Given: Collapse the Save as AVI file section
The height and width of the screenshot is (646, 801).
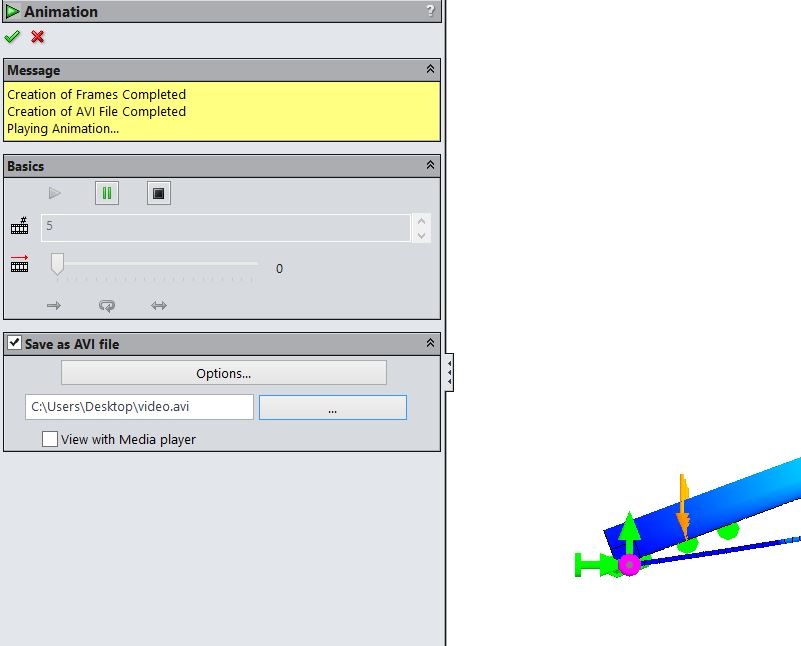Looking at the screenshot, I should (x=430, y=343).
